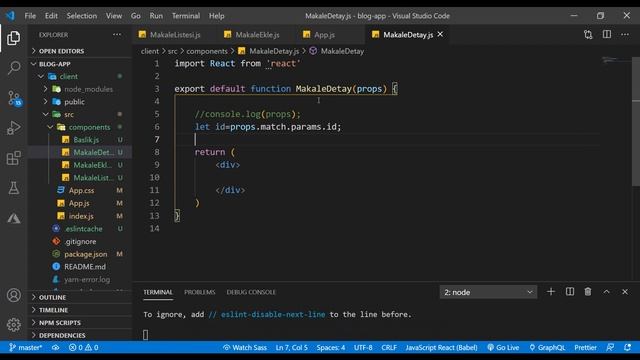Open the Azure triangle icon in activity bar
Viewport: 640px width, 360px height.
(13, 218)
